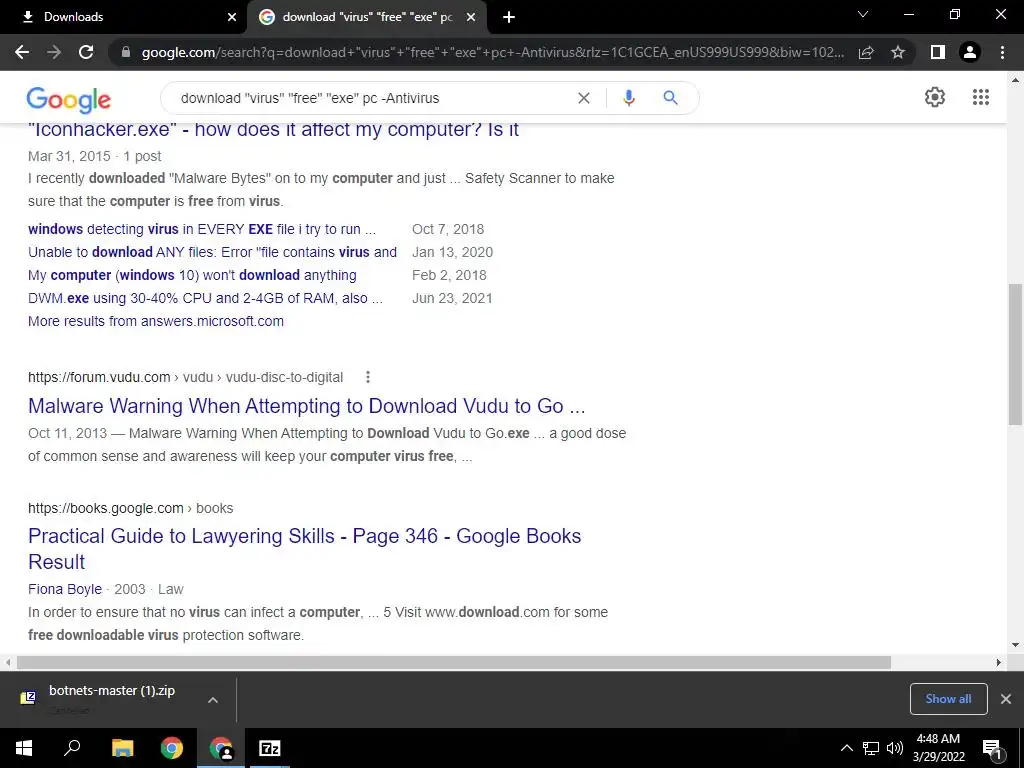
Task: Go back with the browser back arrow
Action: tap(22, 52)
